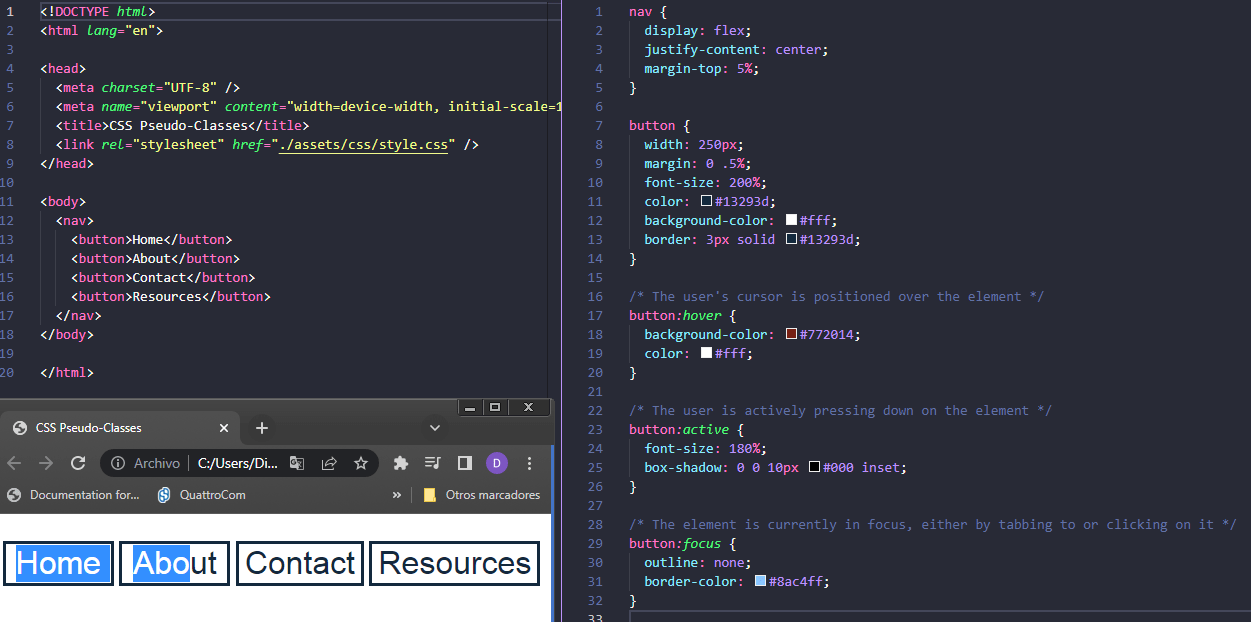Select the CSS Pseudo-Classes tab

120,428
